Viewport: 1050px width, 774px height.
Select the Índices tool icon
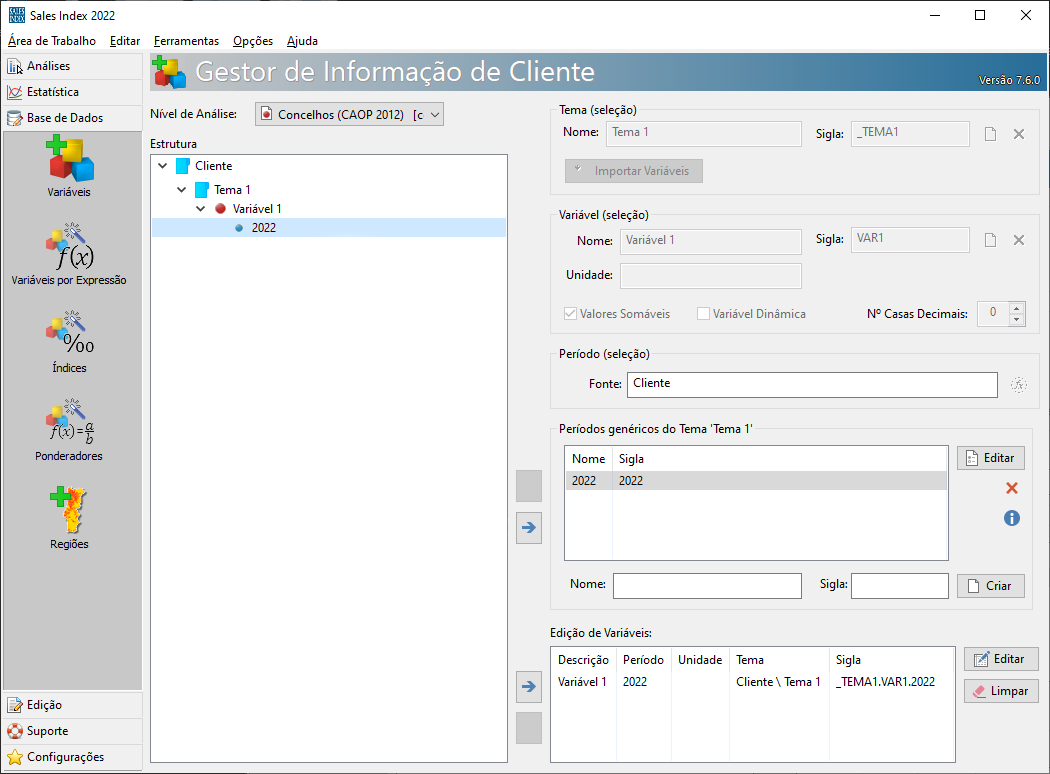point(69,335)
